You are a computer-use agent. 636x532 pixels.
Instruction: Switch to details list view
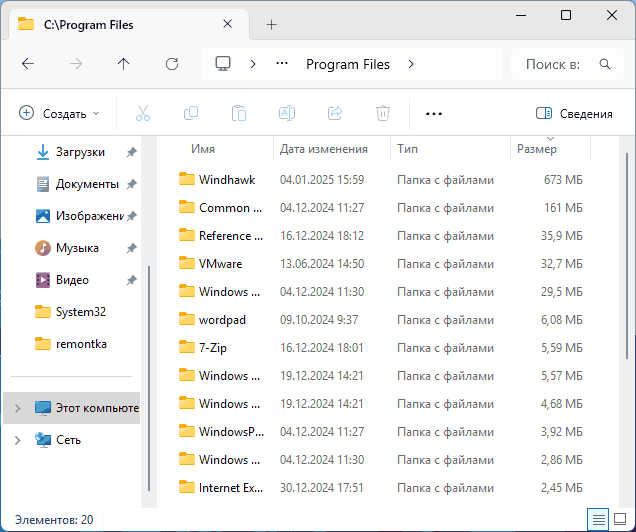[x=598, y=519]
